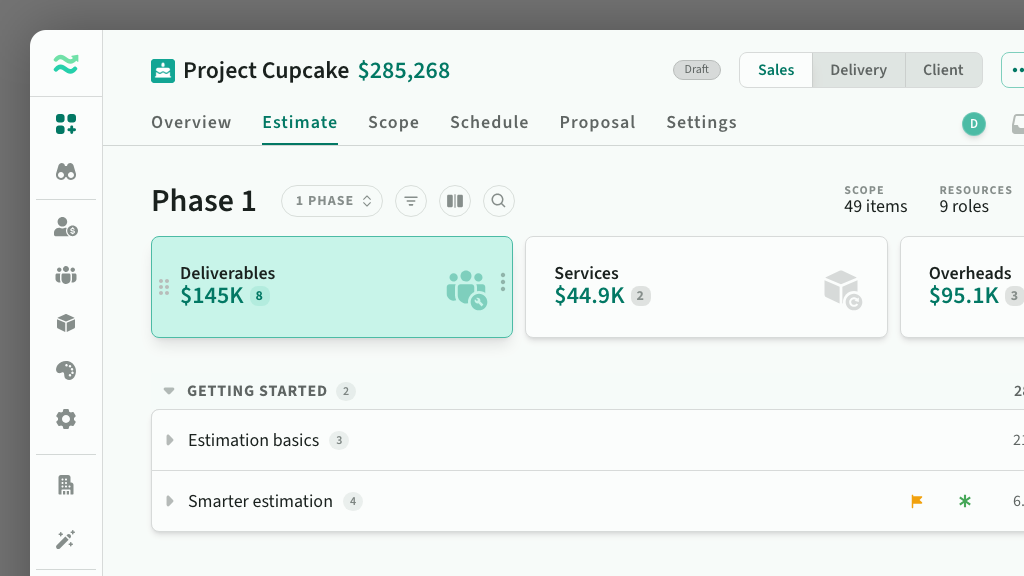Open the magic wand sidebar icon

coord(66,539)
